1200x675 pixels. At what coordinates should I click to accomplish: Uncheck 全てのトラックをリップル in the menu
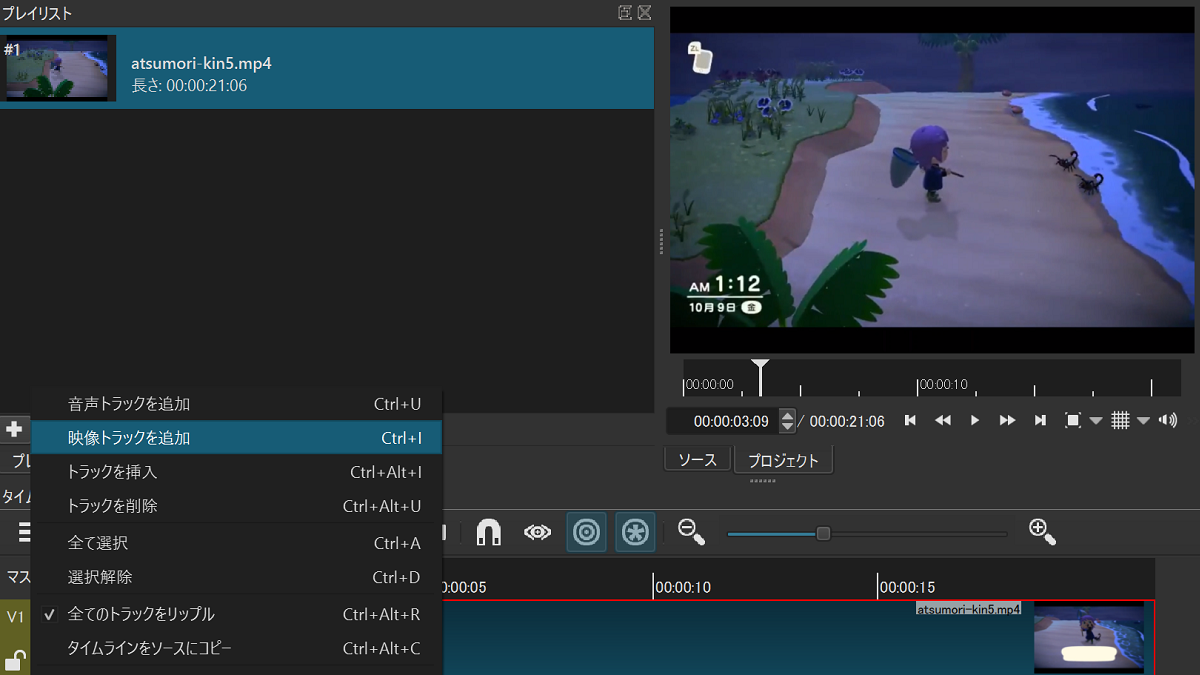pos(141,614)
